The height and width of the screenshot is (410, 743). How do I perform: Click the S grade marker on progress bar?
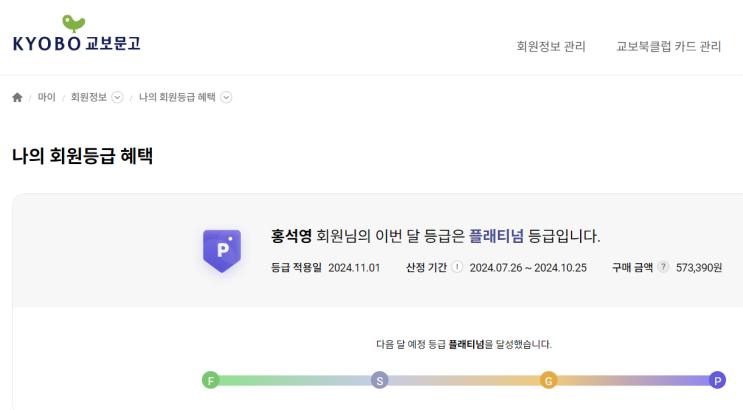380,380
